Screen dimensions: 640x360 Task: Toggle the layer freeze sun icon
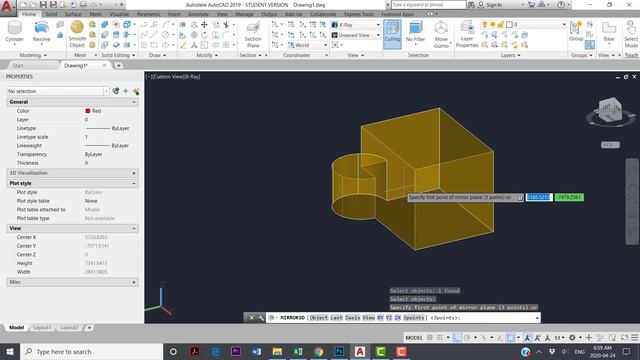point(493,24)
